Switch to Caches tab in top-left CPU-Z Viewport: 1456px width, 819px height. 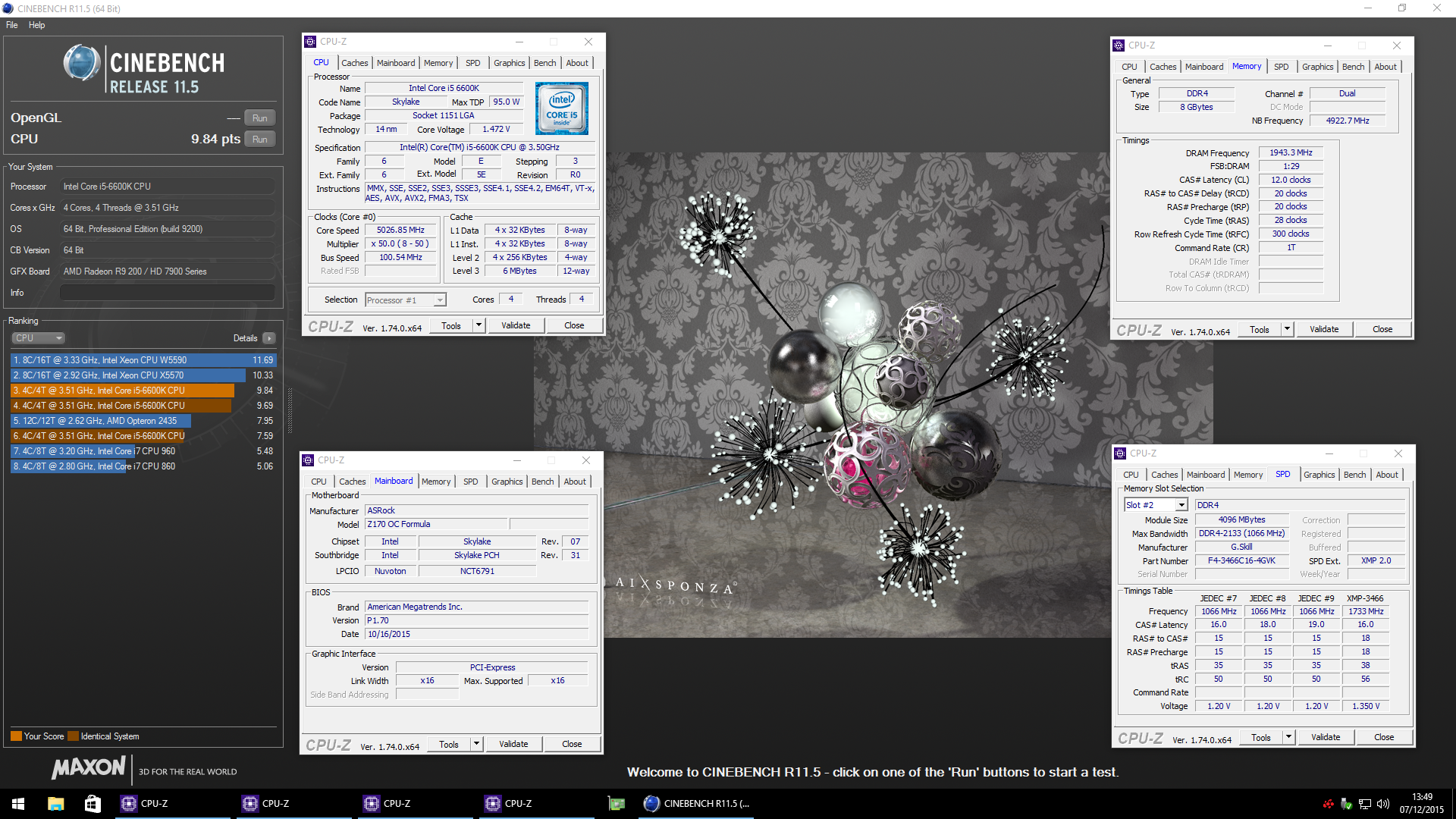click(354, 63)
